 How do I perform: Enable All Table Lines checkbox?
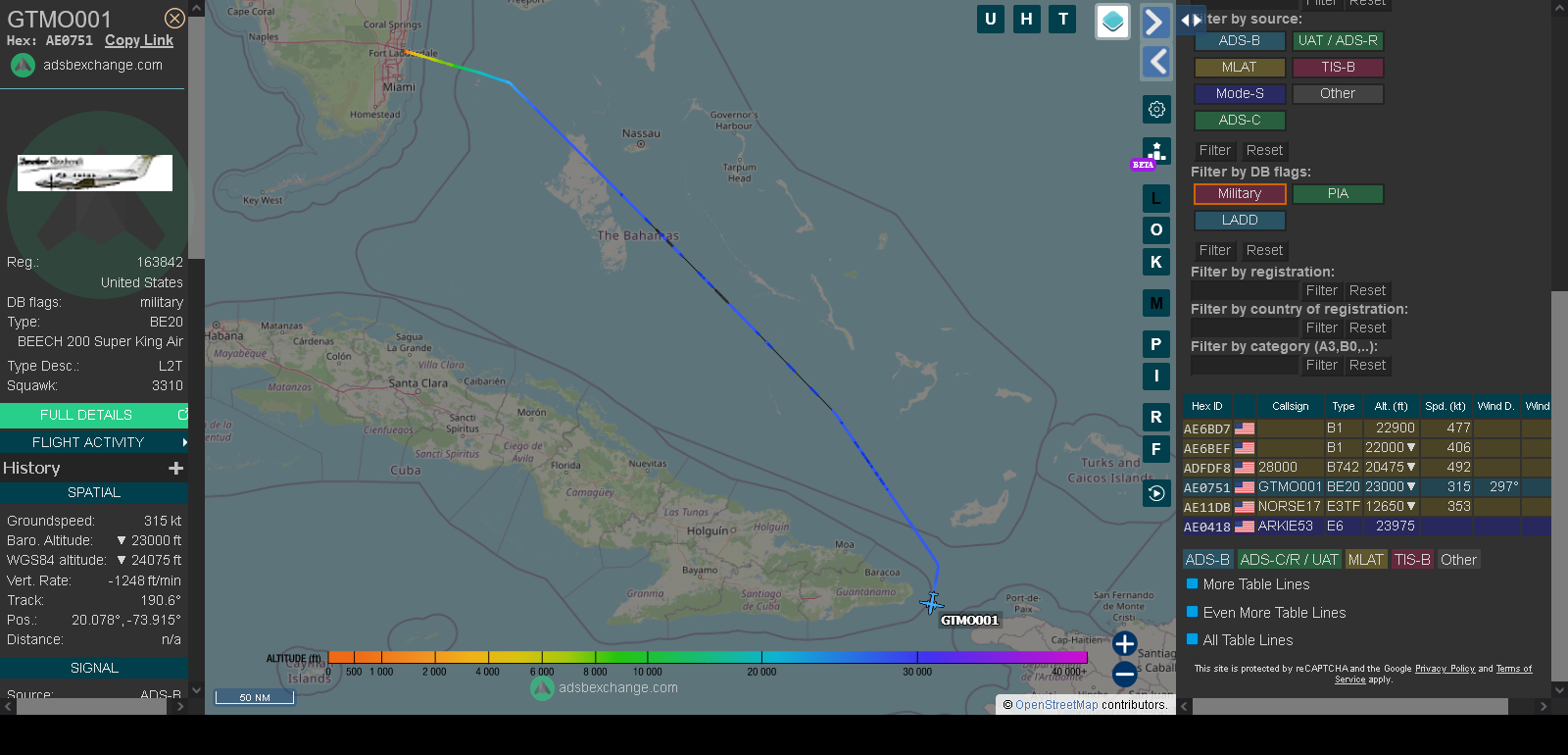[x=1193, y=639]
